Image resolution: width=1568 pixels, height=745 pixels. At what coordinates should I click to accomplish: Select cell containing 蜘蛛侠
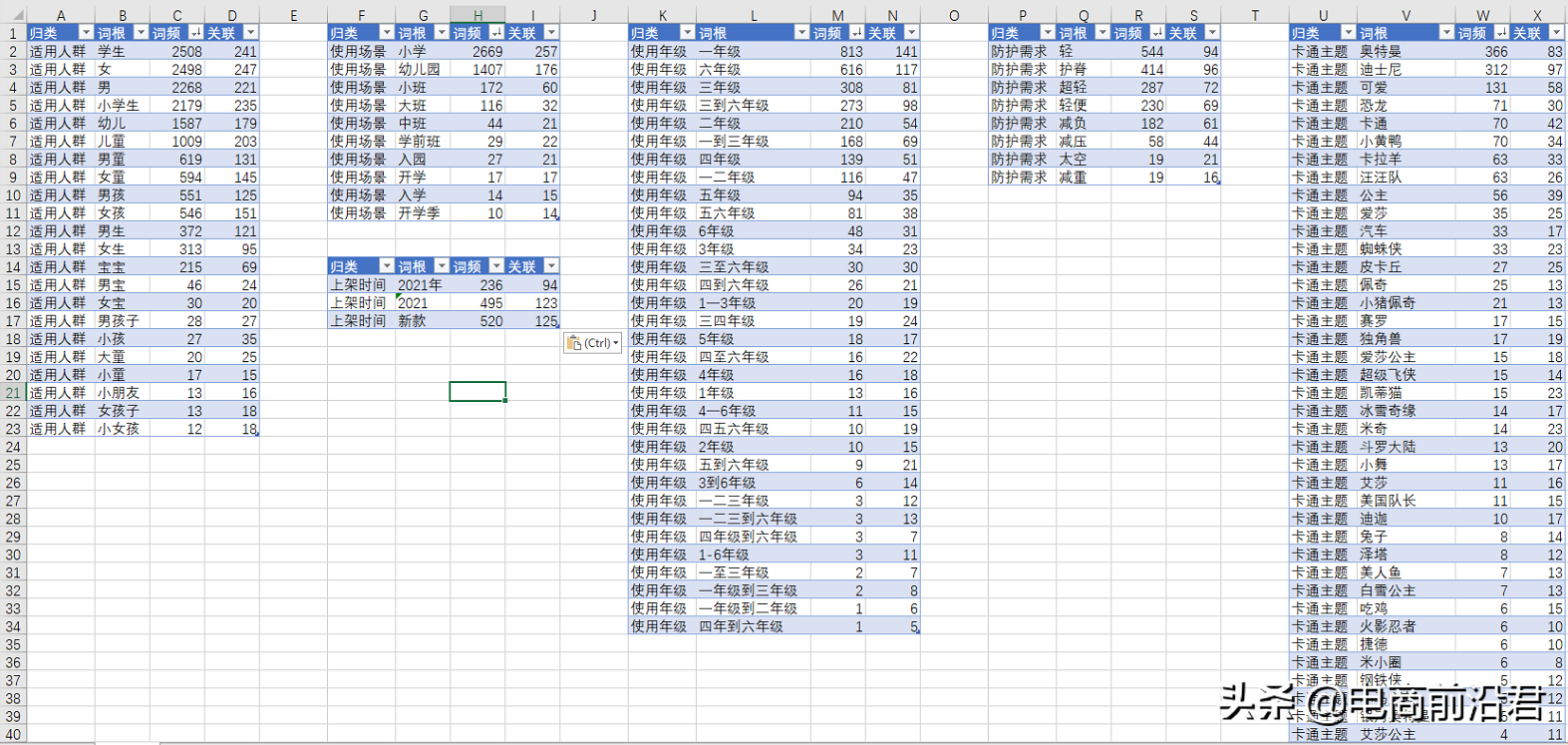click(1407, 248)
